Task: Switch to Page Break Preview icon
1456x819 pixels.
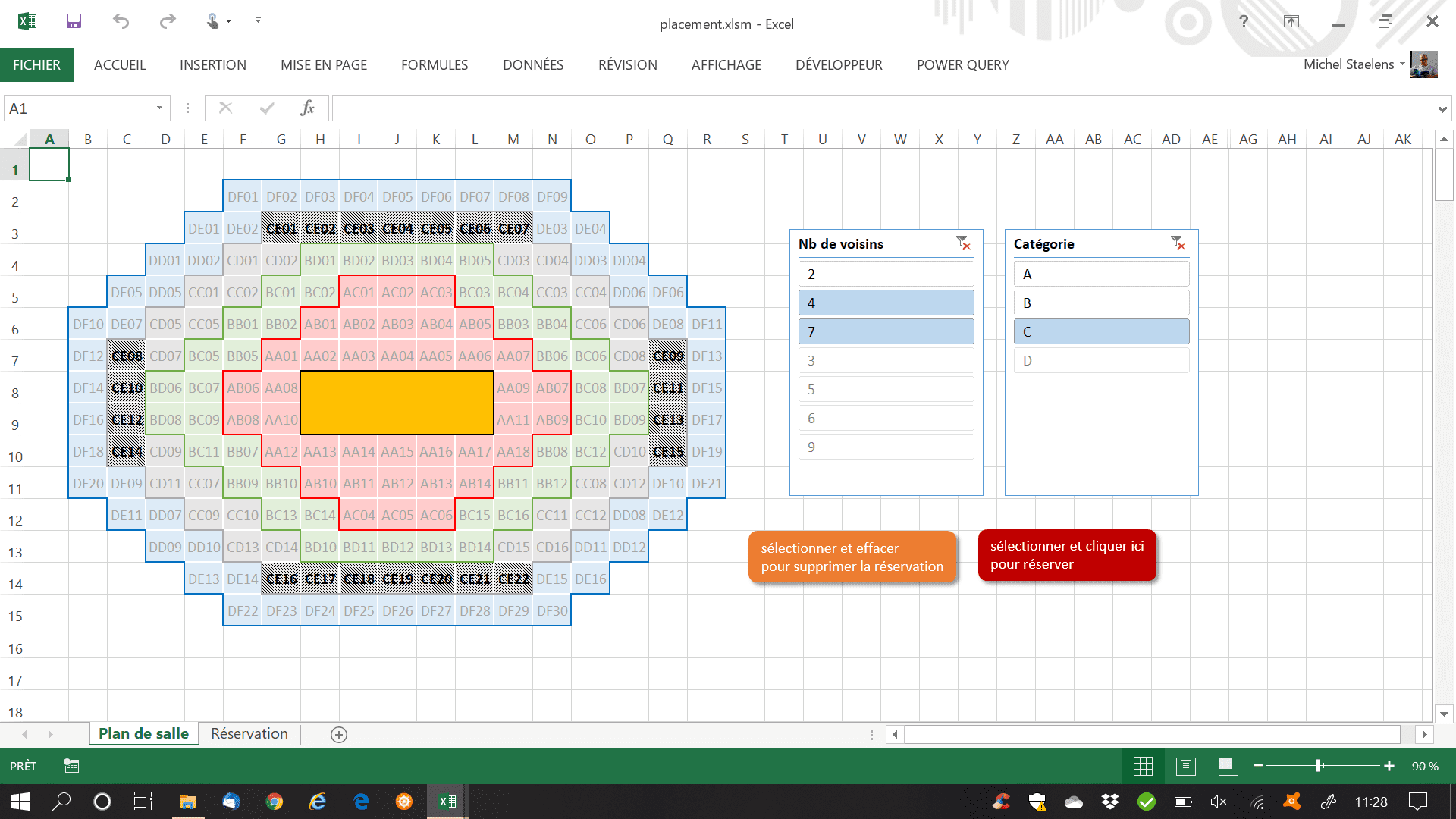Action: [1228, 767]
